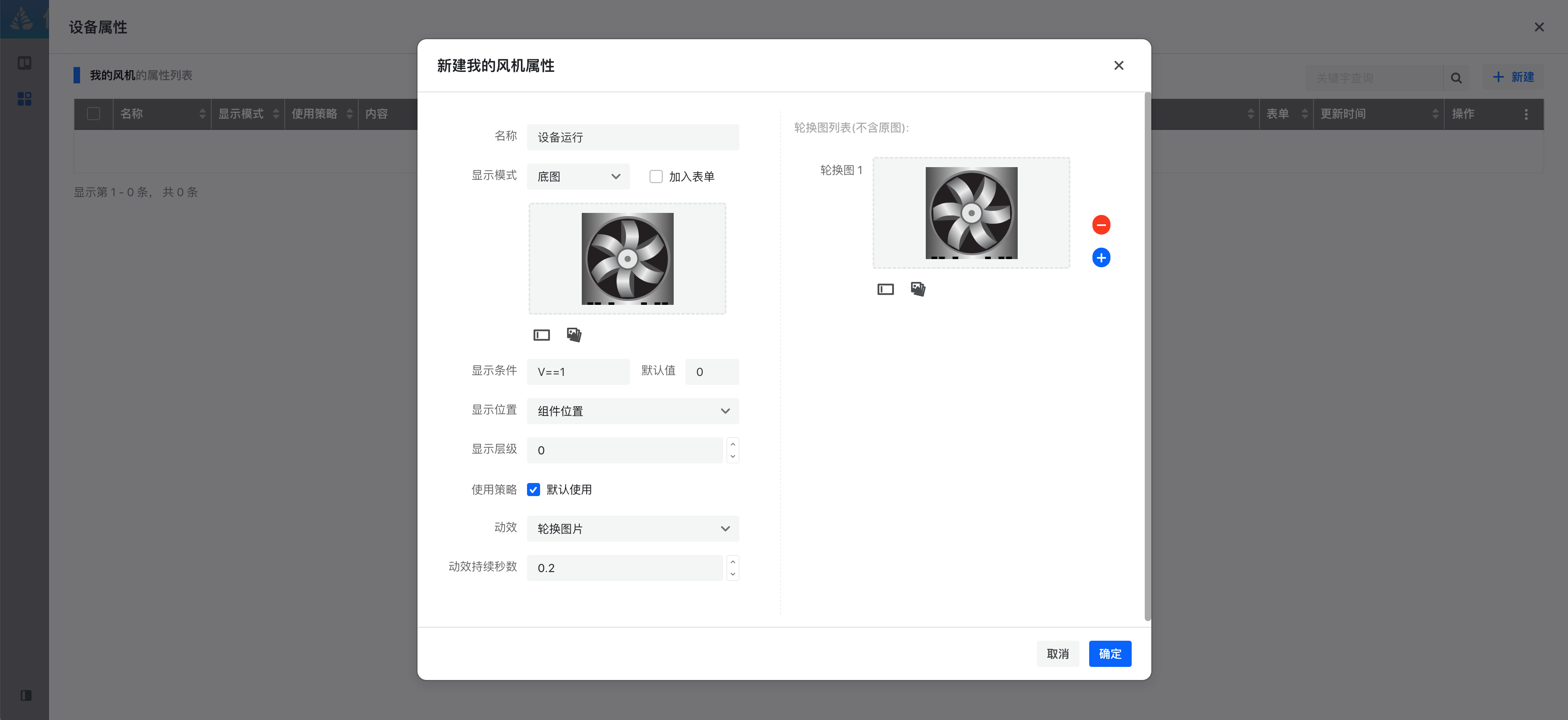Click the 内容 column header
This screenshot has width=1568, height=720.
coord(376,114)
